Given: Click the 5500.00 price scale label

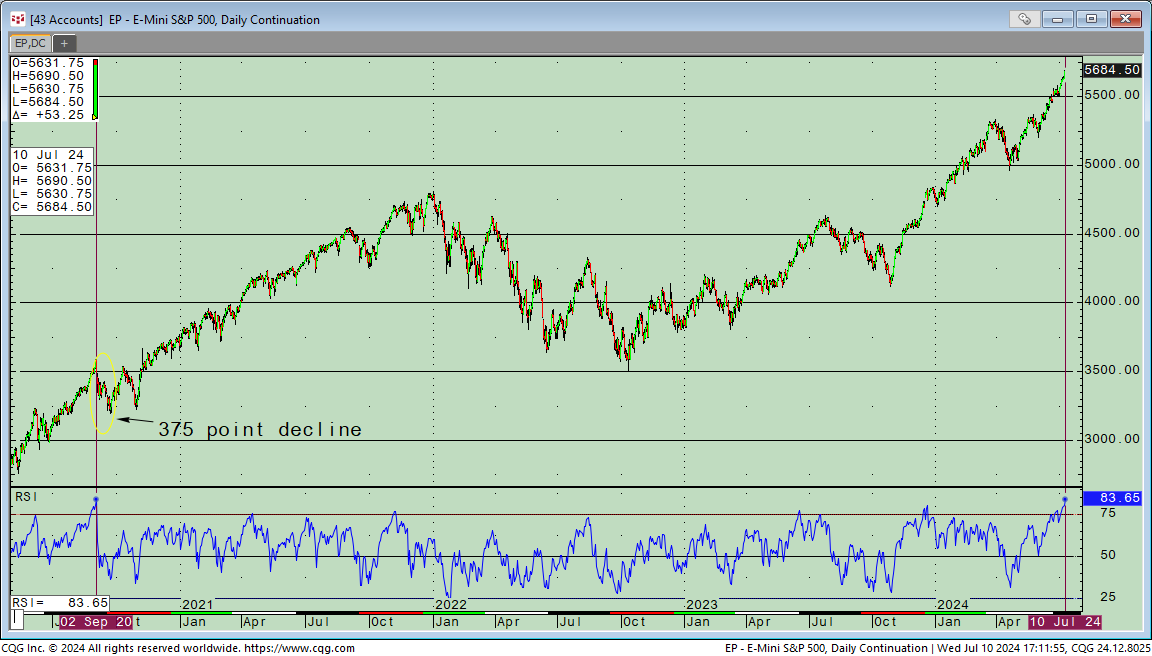Looking at the screenshot, I should click(1112, 95).
